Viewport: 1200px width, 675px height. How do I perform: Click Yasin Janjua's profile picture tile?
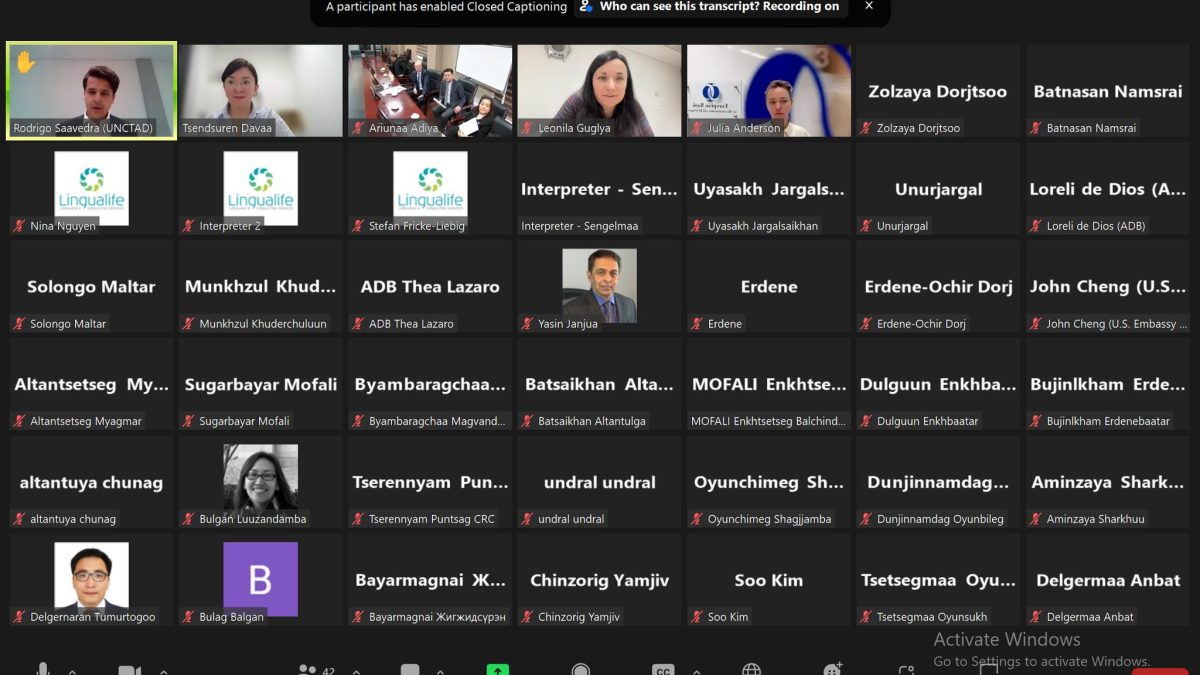(x=599, y=285)
